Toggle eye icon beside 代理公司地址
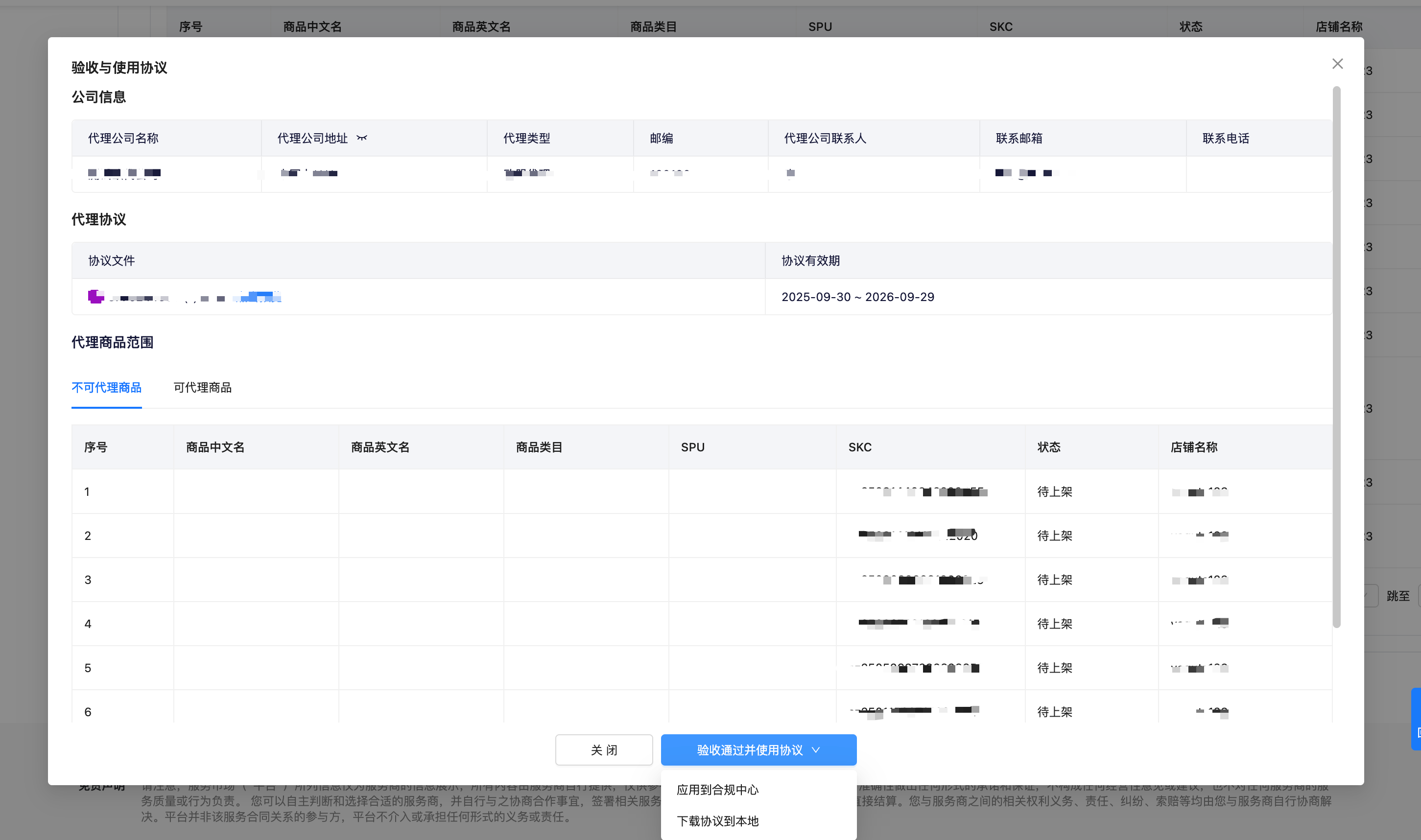 pos(362,138)
